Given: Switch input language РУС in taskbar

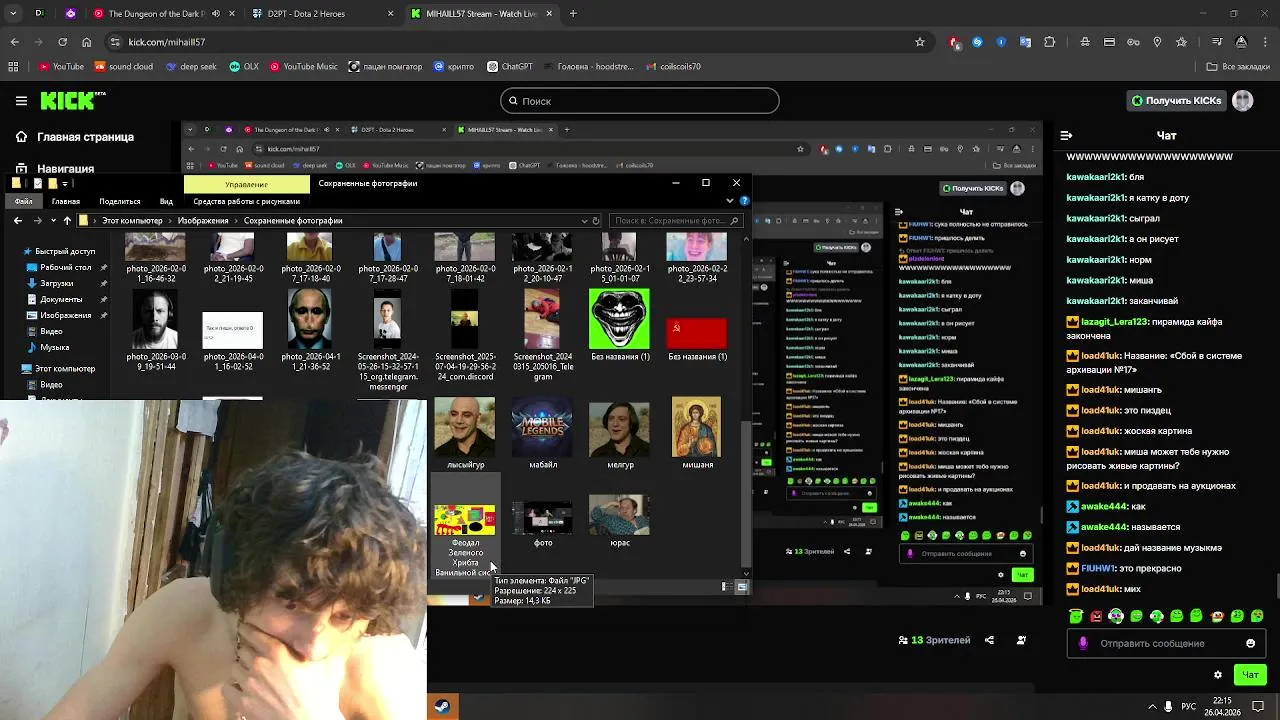Looking at the screenshot, I should [1189, 707].
